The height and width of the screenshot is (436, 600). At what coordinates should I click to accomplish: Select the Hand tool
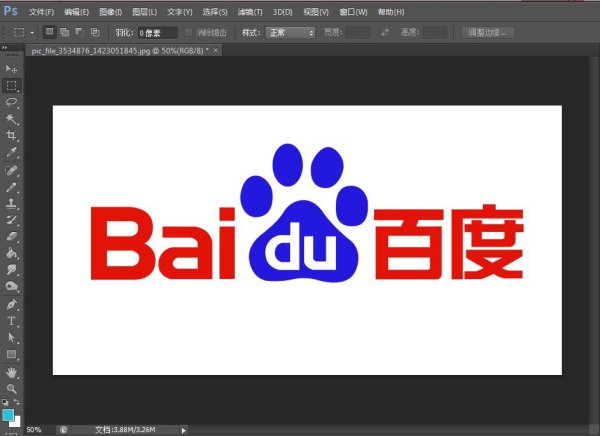tap(11, 372)
